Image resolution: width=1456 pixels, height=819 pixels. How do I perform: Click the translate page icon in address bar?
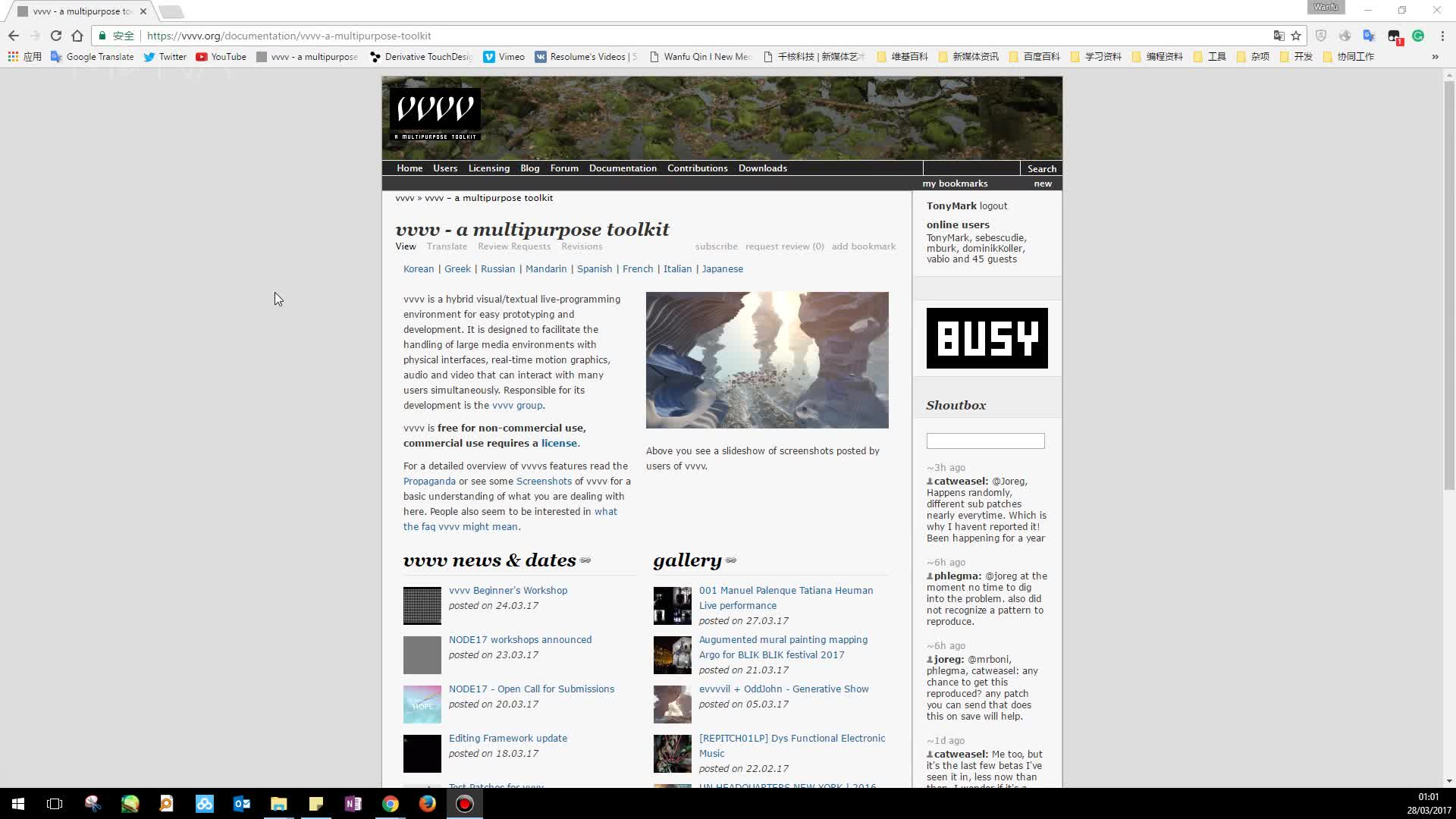click(1279, 36)
